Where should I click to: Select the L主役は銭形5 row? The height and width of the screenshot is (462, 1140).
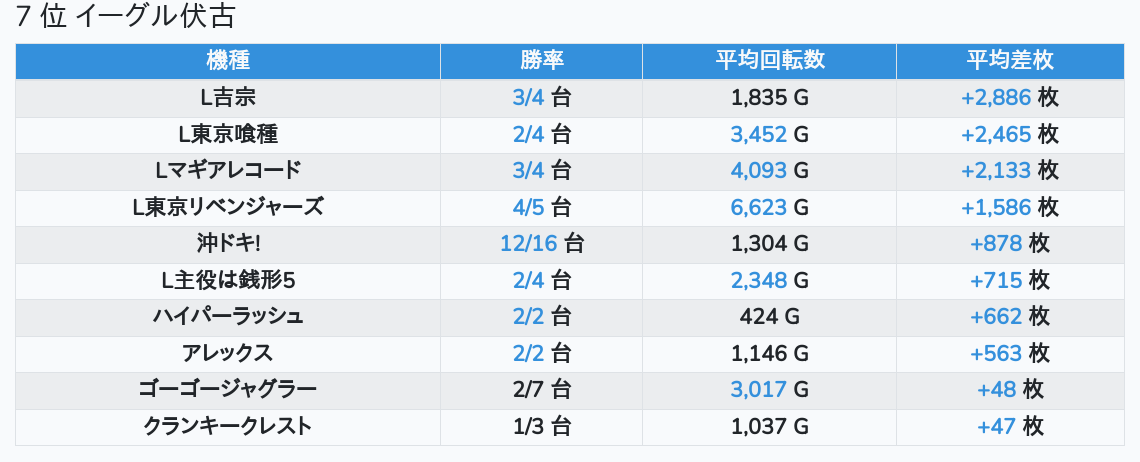(228, 280)
